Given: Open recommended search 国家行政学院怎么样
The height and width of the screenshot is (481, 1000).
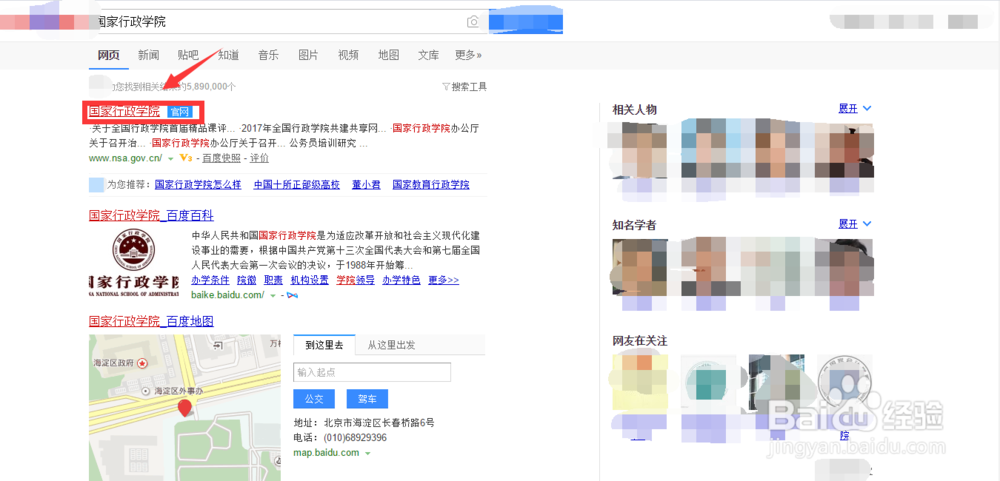Looking at the screenshot, I should pos(198,185).
